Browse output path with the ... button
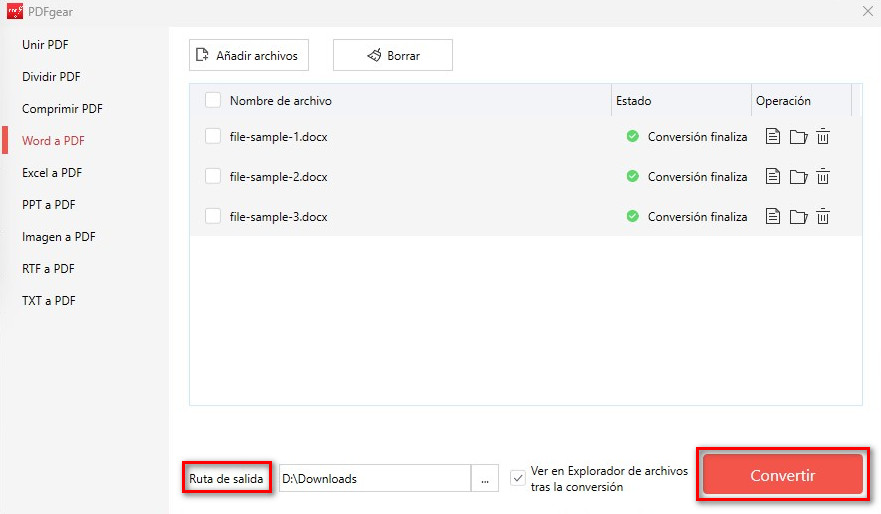The width and height of the screenshot is (881, 514). click(485, 479)
